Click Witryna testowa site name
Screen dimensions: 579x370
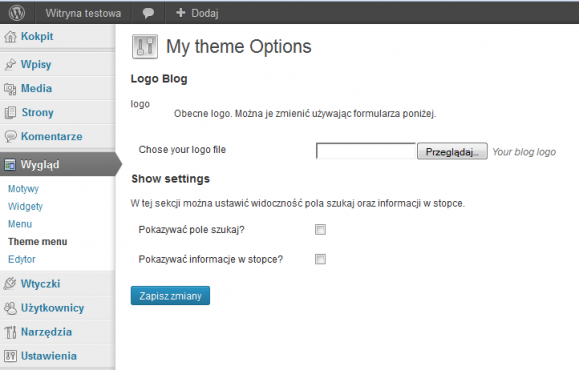pos(83,13)
